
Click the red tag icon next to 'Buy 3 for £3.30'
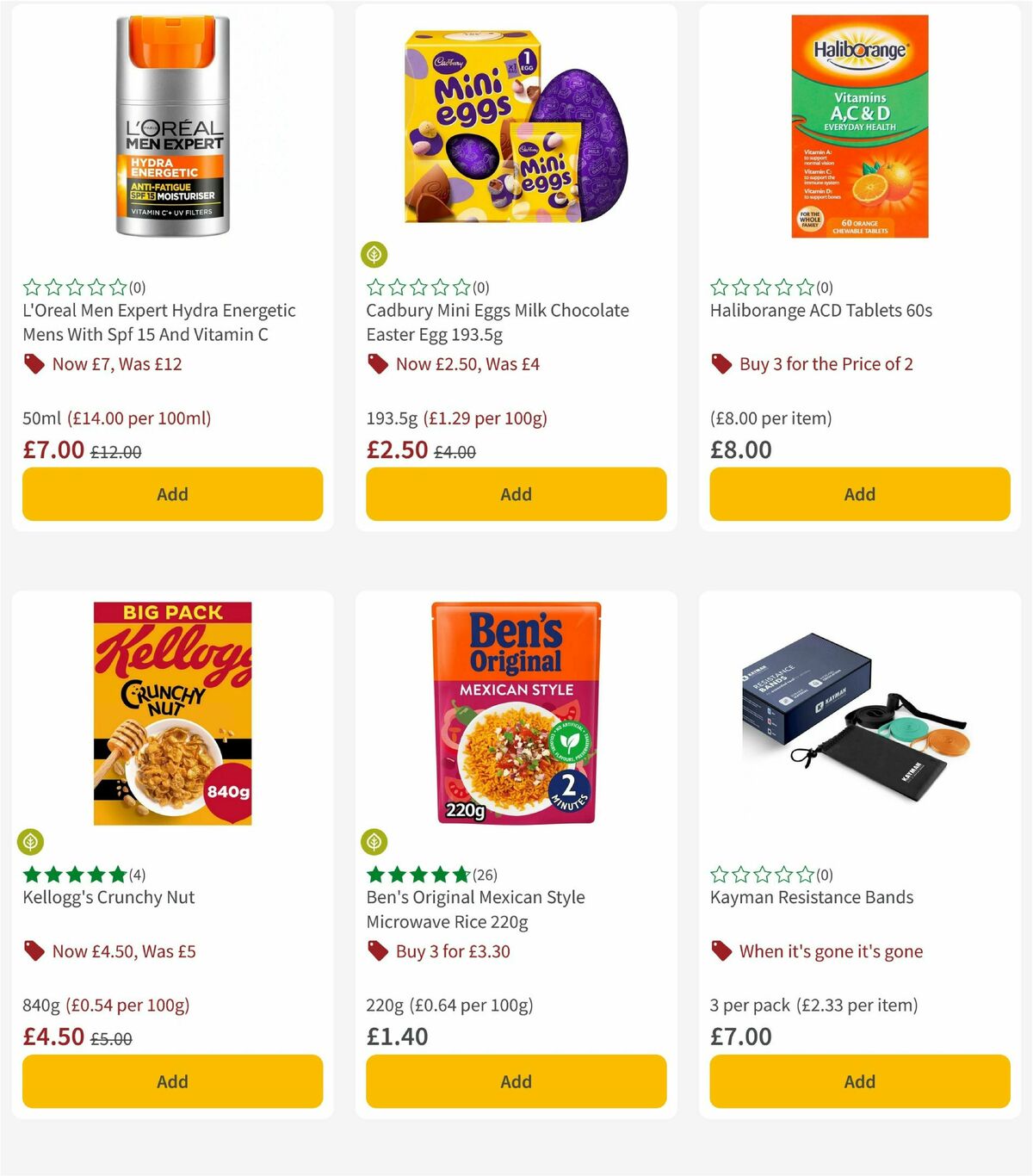point(376,951)
